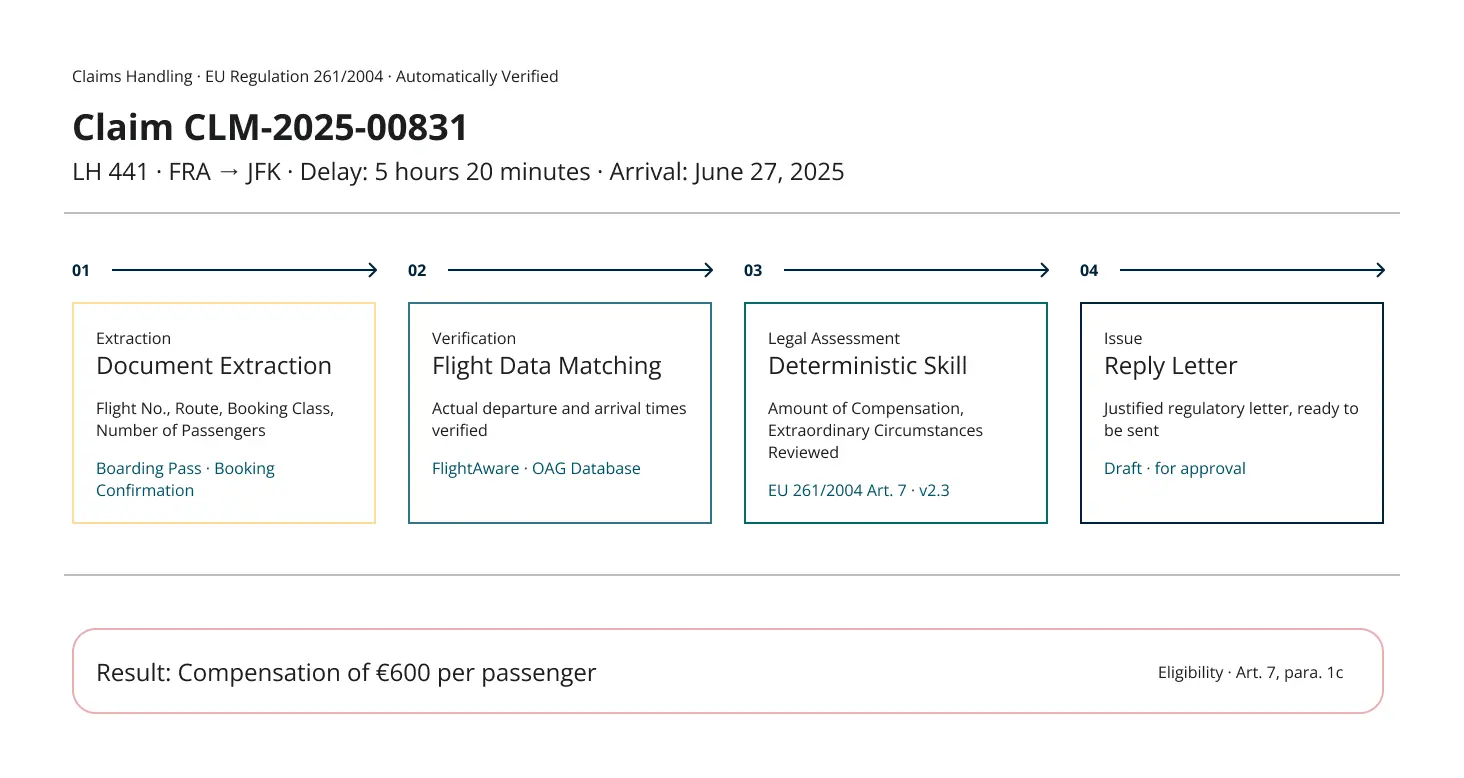Click the step 01 number label
The height and width of the screenshot is (778, 1464).
coord(81,270)
